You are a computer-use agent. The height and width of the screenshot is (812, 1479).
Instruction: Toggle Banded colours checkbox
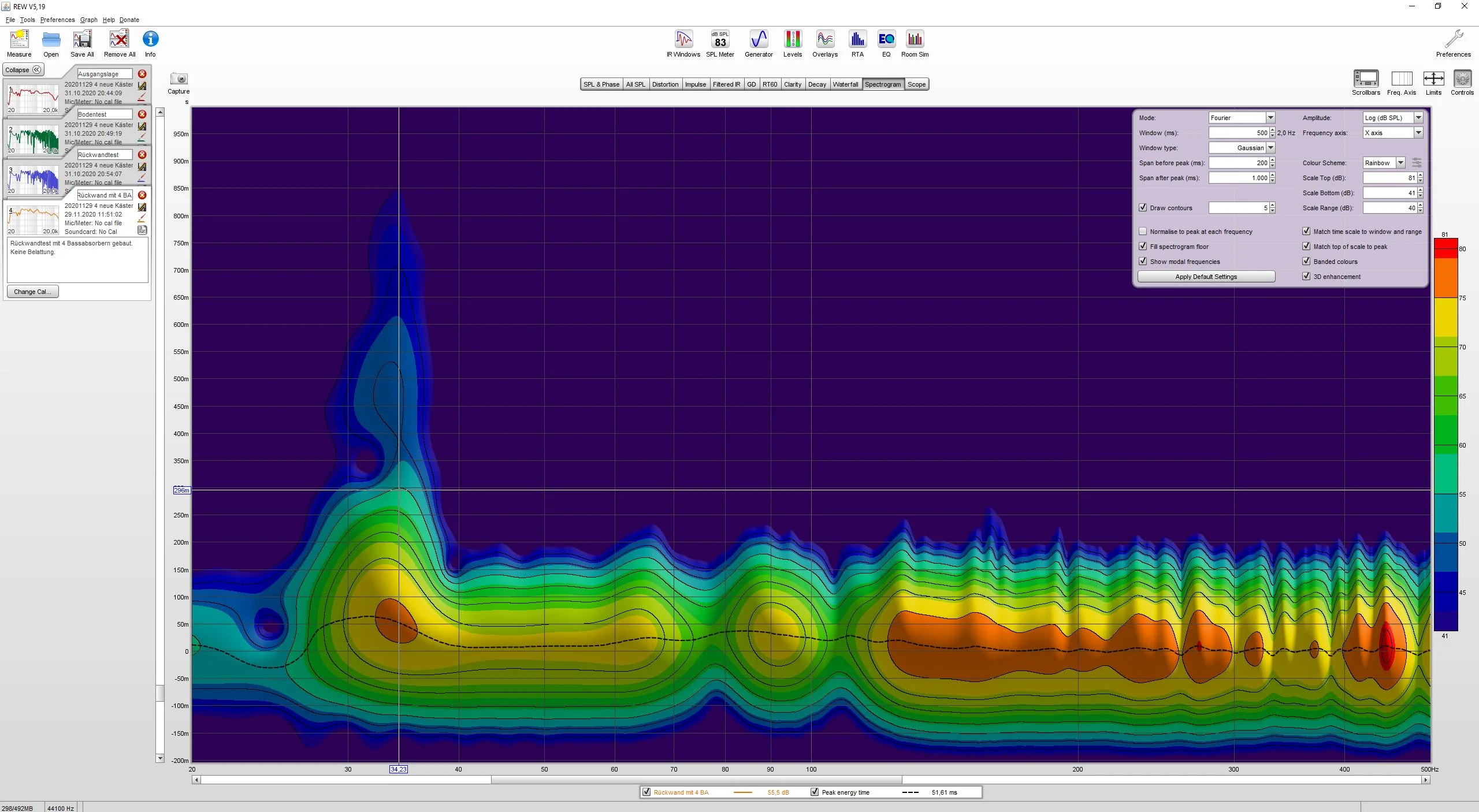click(1306, 262)
